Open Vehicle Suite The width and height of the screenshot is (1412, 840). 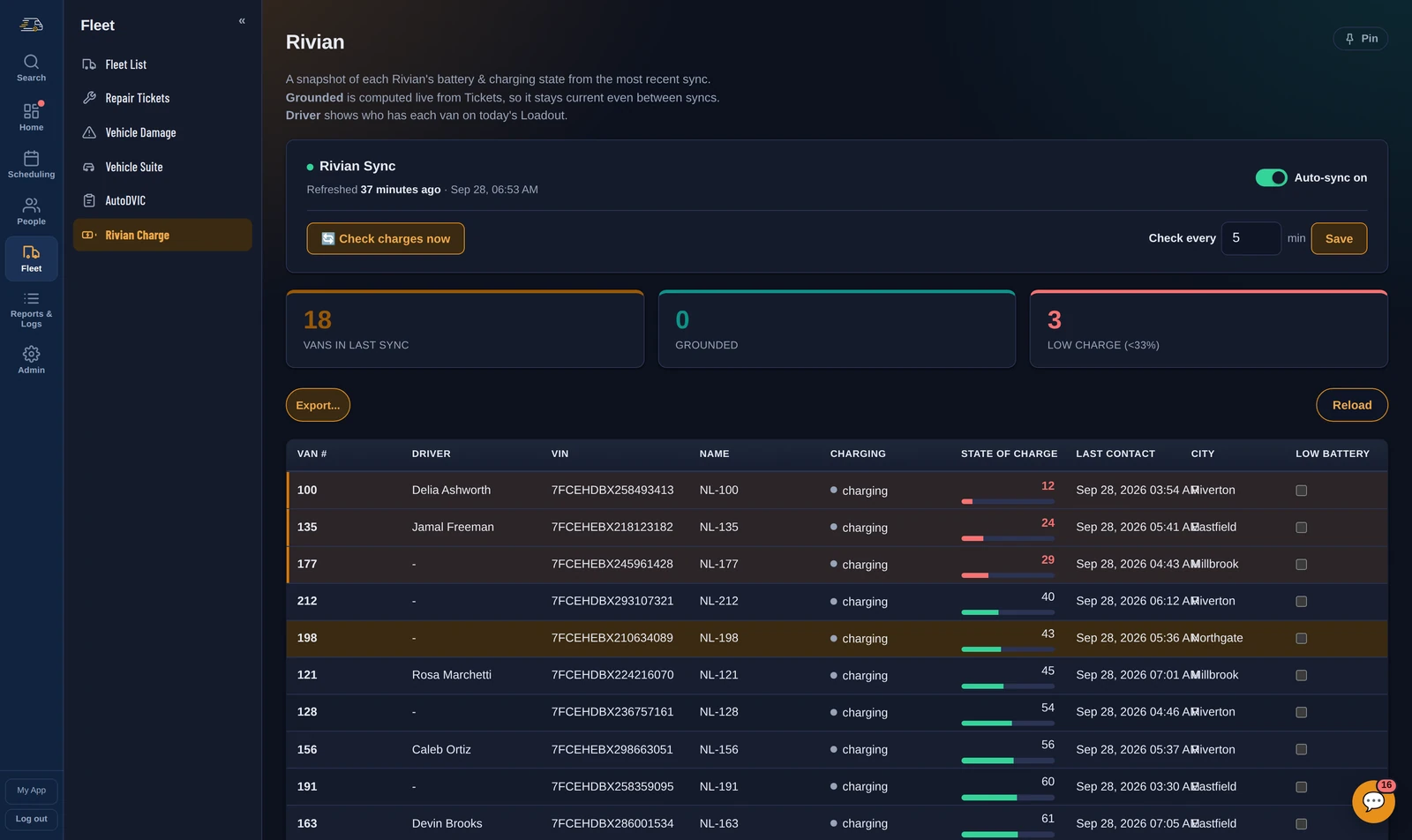click(162, 167)
